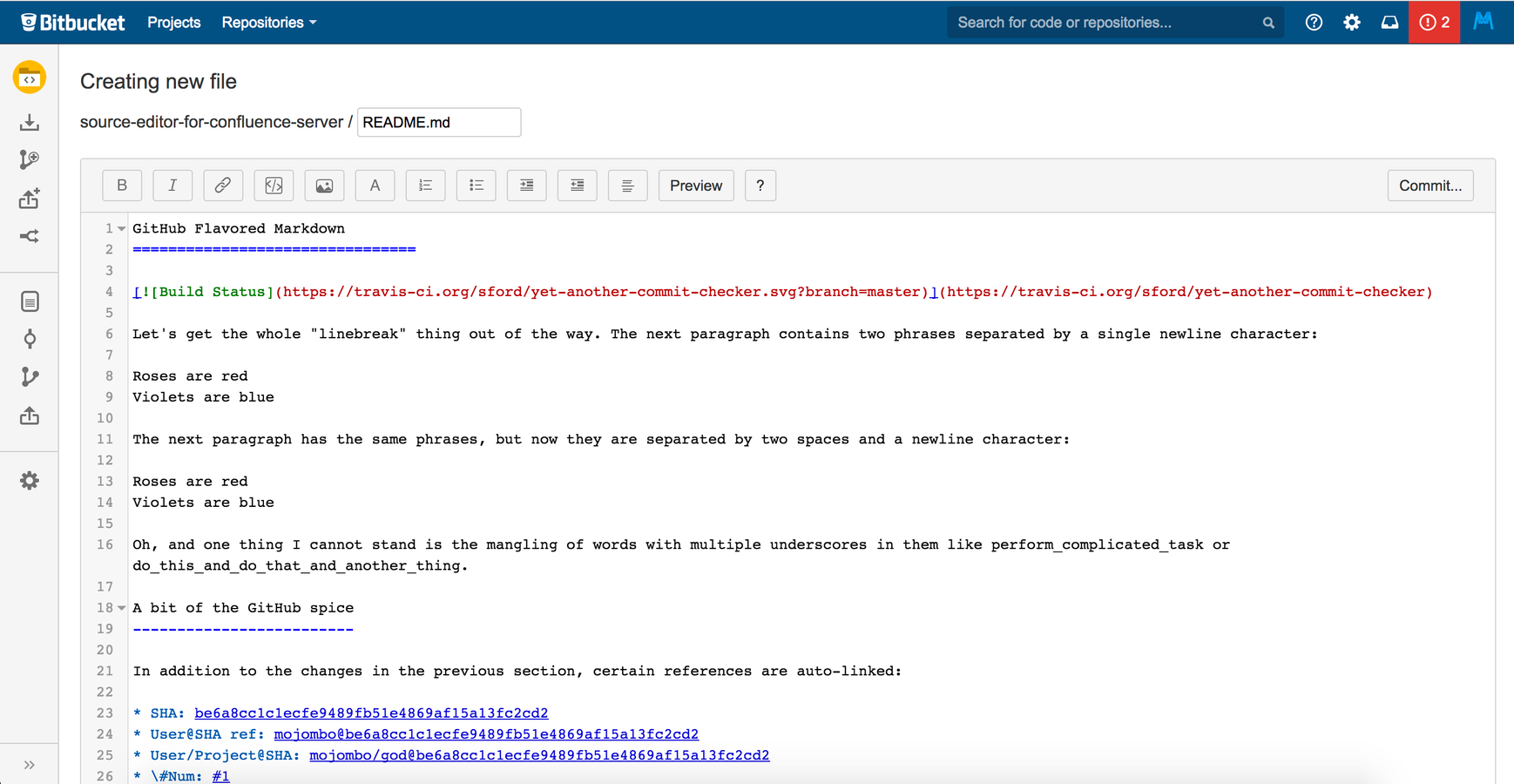Click the heading A toolbar button
Image resolution: width=1514 pixels, height=784 pixels.
click(375, 186)
